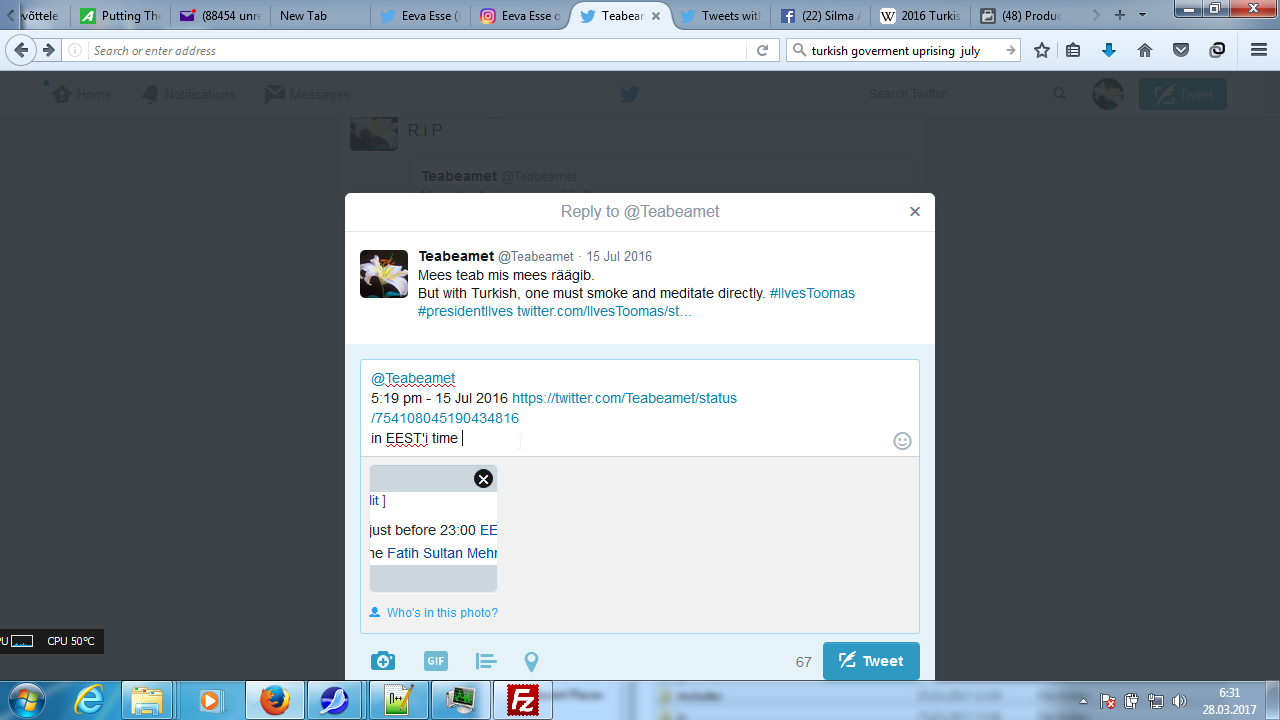Open the volume control in tray

pos(1179,701)
